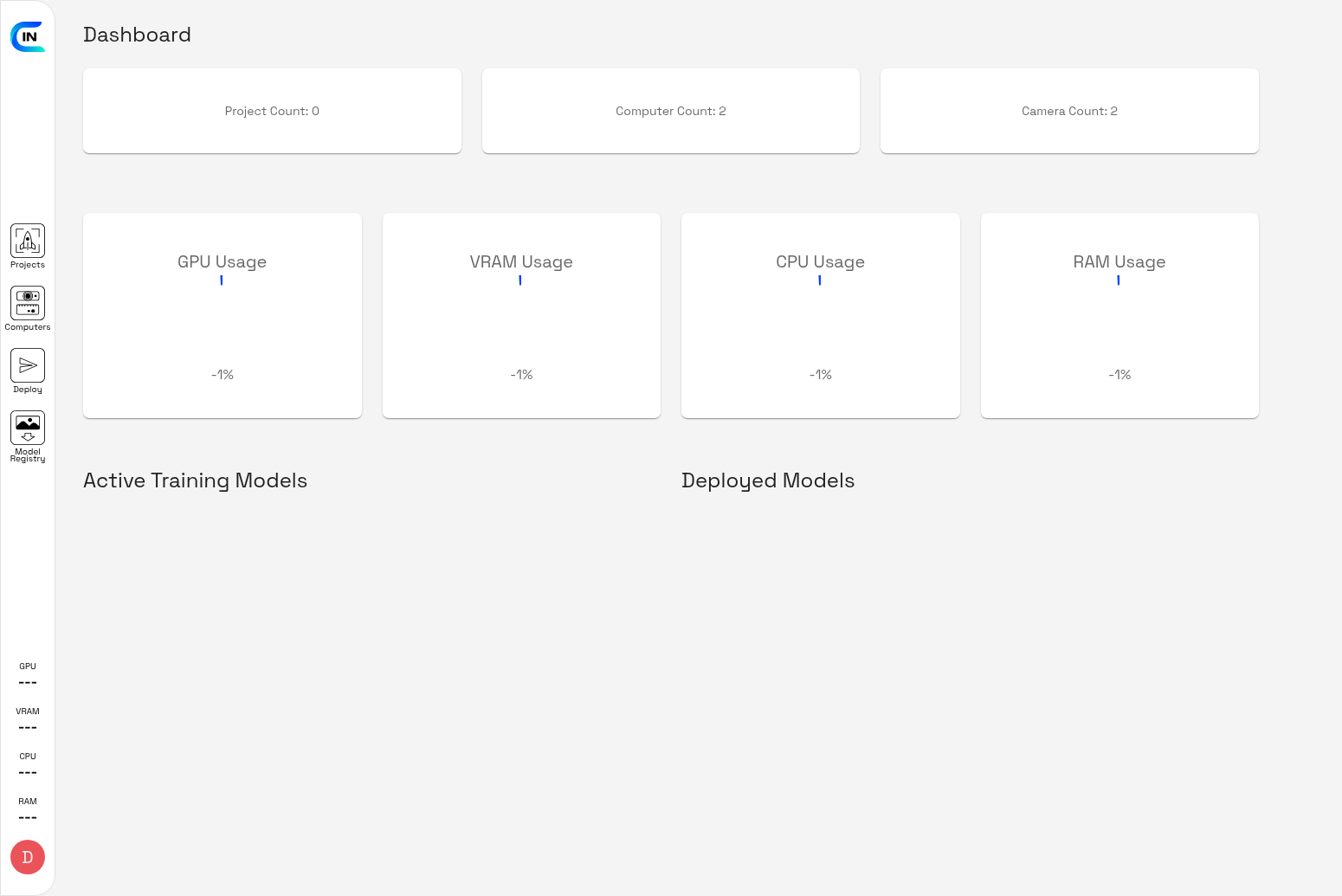Click the image icon for Model Registry
The width and height of the screenshot is (1342, 896).
click(27, 425)
